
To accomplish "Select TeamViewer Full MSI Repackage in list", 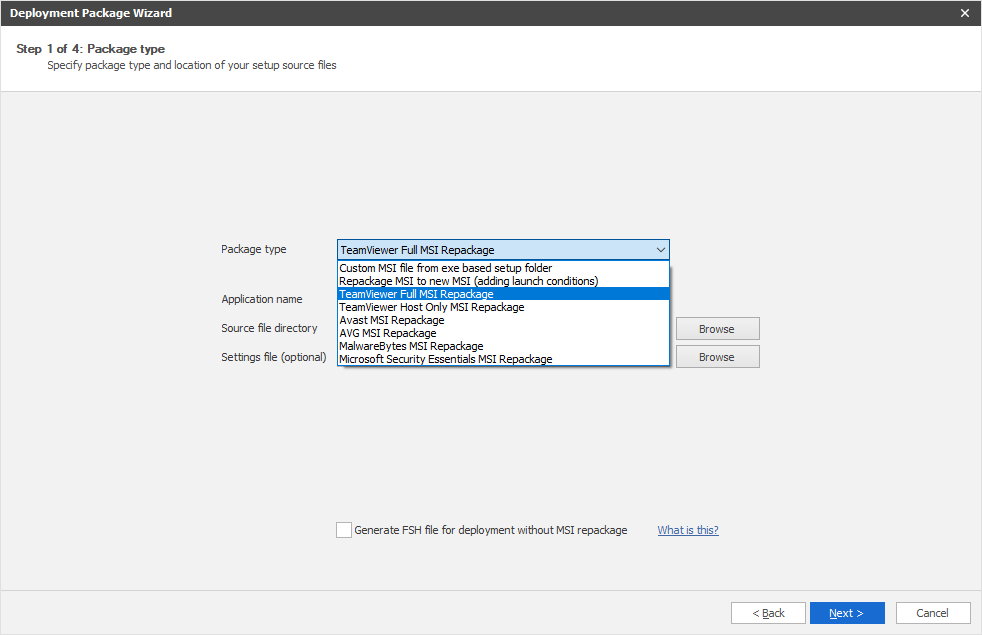I will (x=503, y=294).
